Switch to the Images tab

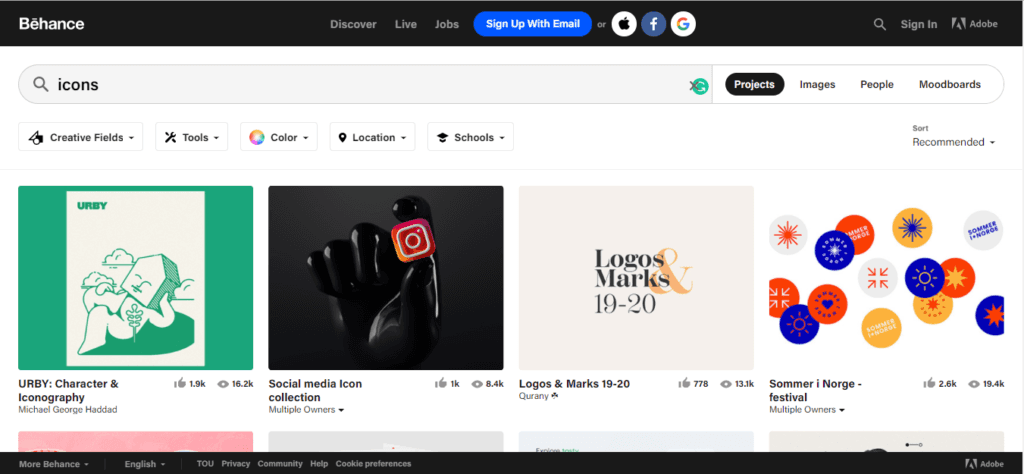pos(818,84)
